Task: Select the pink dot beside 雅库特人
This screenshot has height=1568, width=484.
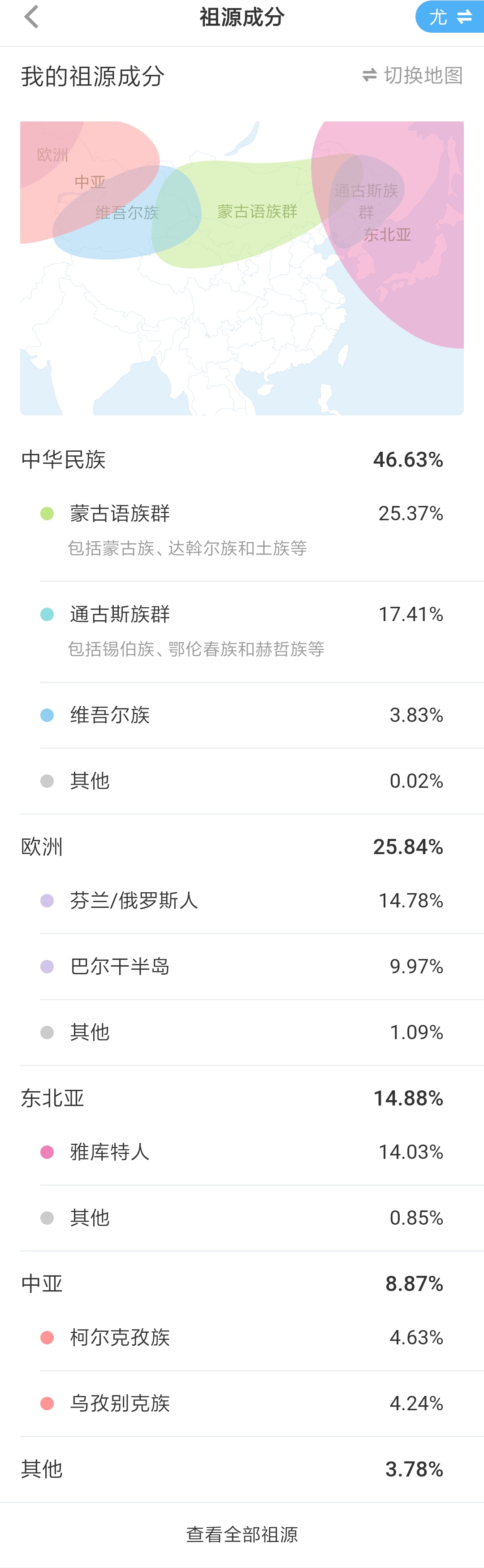Action: pyautogui.click(x=47, y=1152)
